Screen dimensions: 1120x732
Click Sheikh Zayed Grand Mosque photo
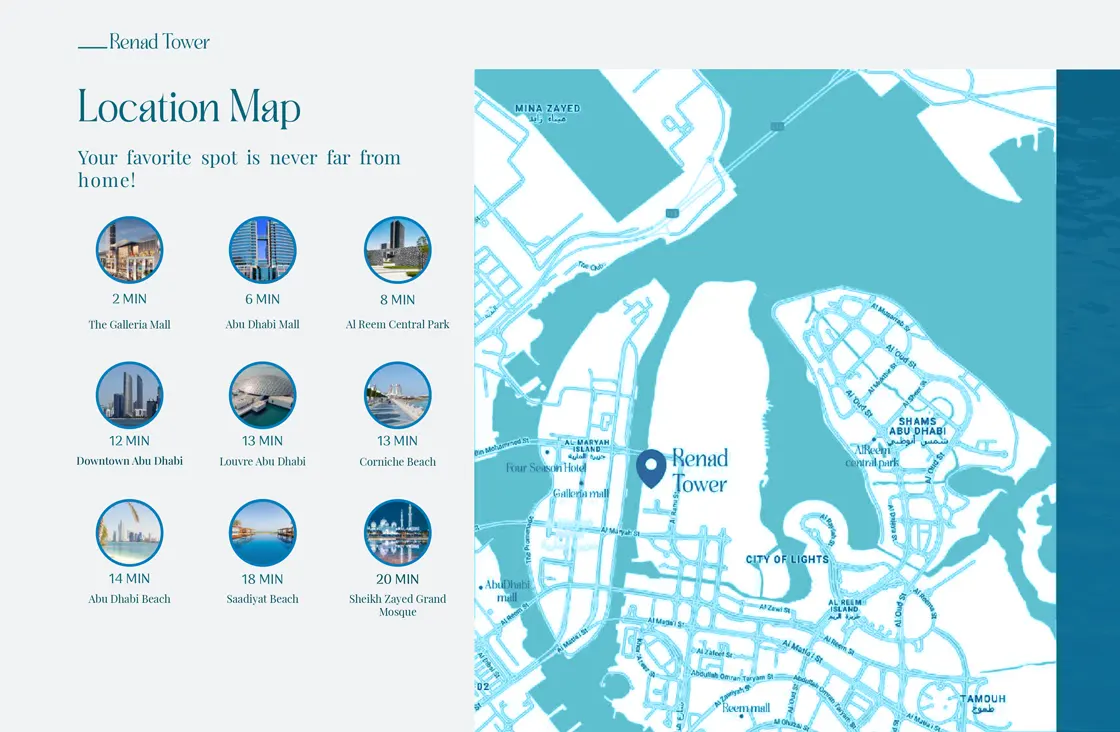tap(397, 533)
